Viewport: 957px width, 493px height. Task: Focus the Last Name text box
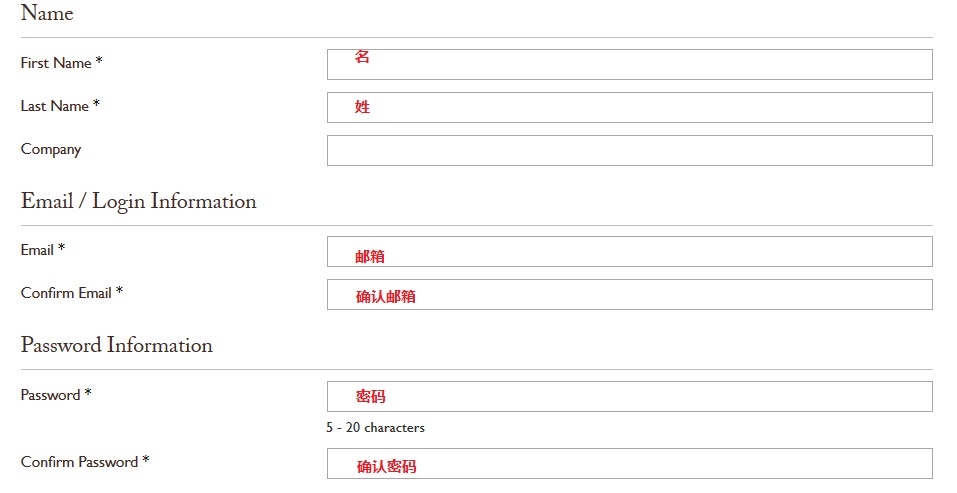(x=629, y=107)
